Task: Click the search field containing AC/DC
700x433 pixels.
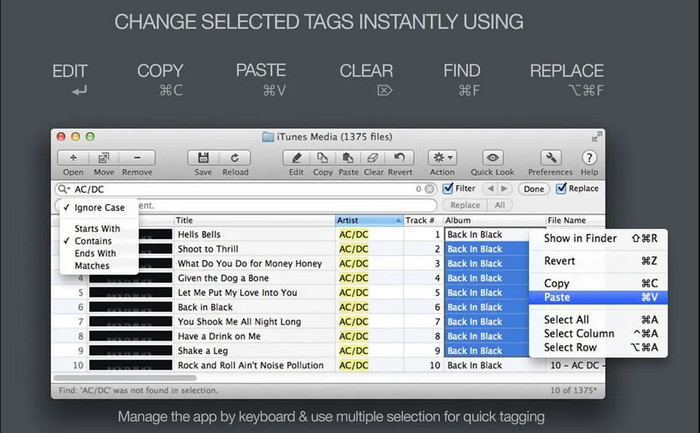Action: pyautogui.click(x=246, y=189)
